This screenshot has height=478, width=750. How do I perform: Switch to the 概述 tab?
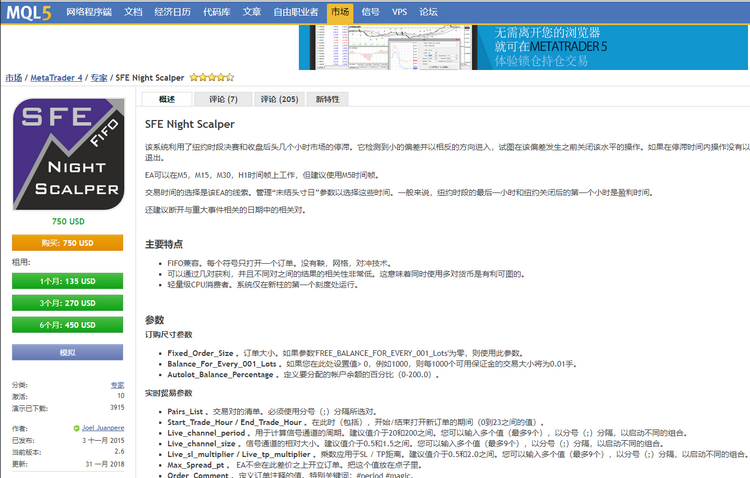167,99
